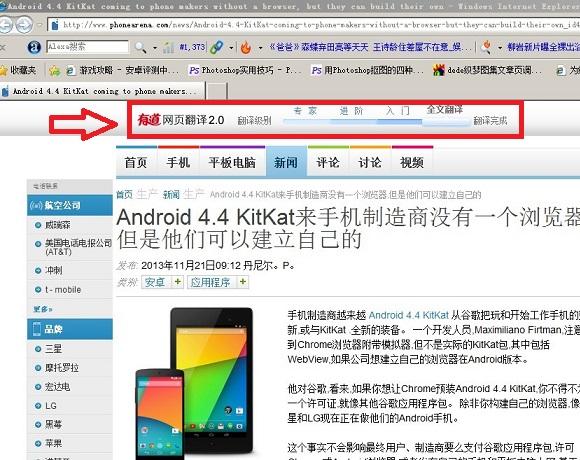Image resolution: width=580 pixels, height=460 pixels.
Task: Click the 品牌 sidebar header
Action: click(70, 329)
